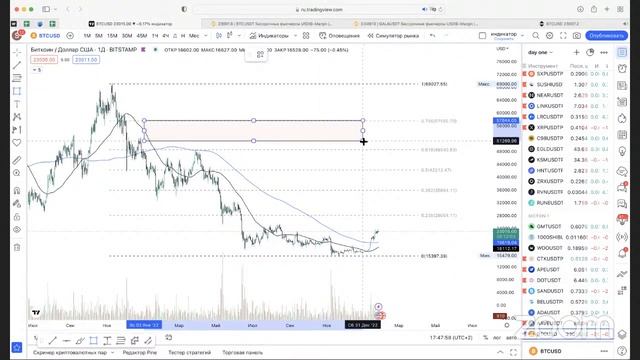The width and height of the screenshot is (640, 360).
Task: Enter fullscreen mode icon
Action: pyautogui.click(x=563, y=36)
